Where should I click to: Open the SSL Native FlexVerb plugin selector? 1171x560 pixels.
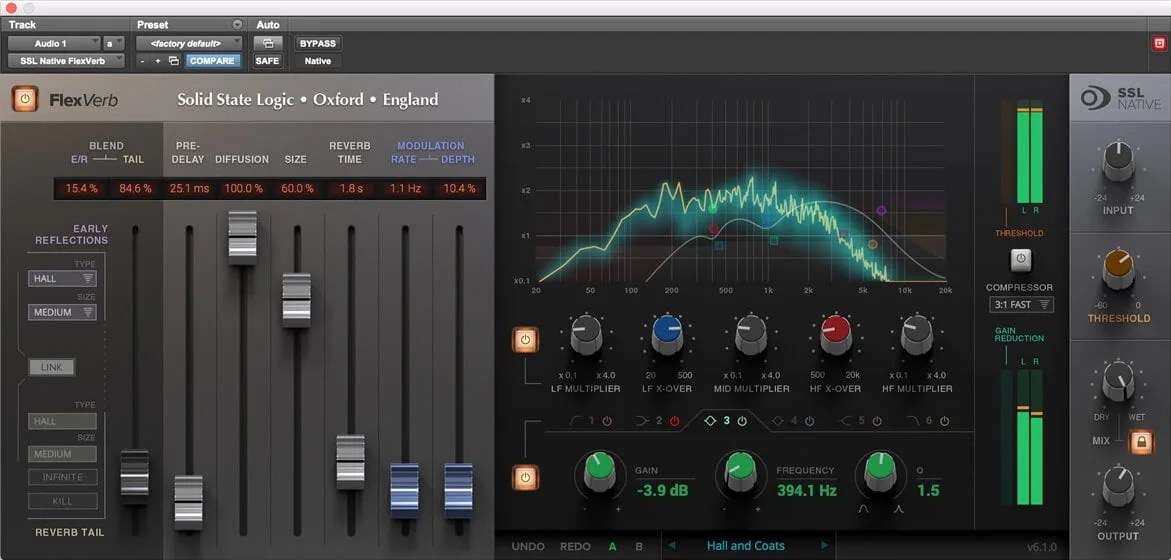(66, 60)
